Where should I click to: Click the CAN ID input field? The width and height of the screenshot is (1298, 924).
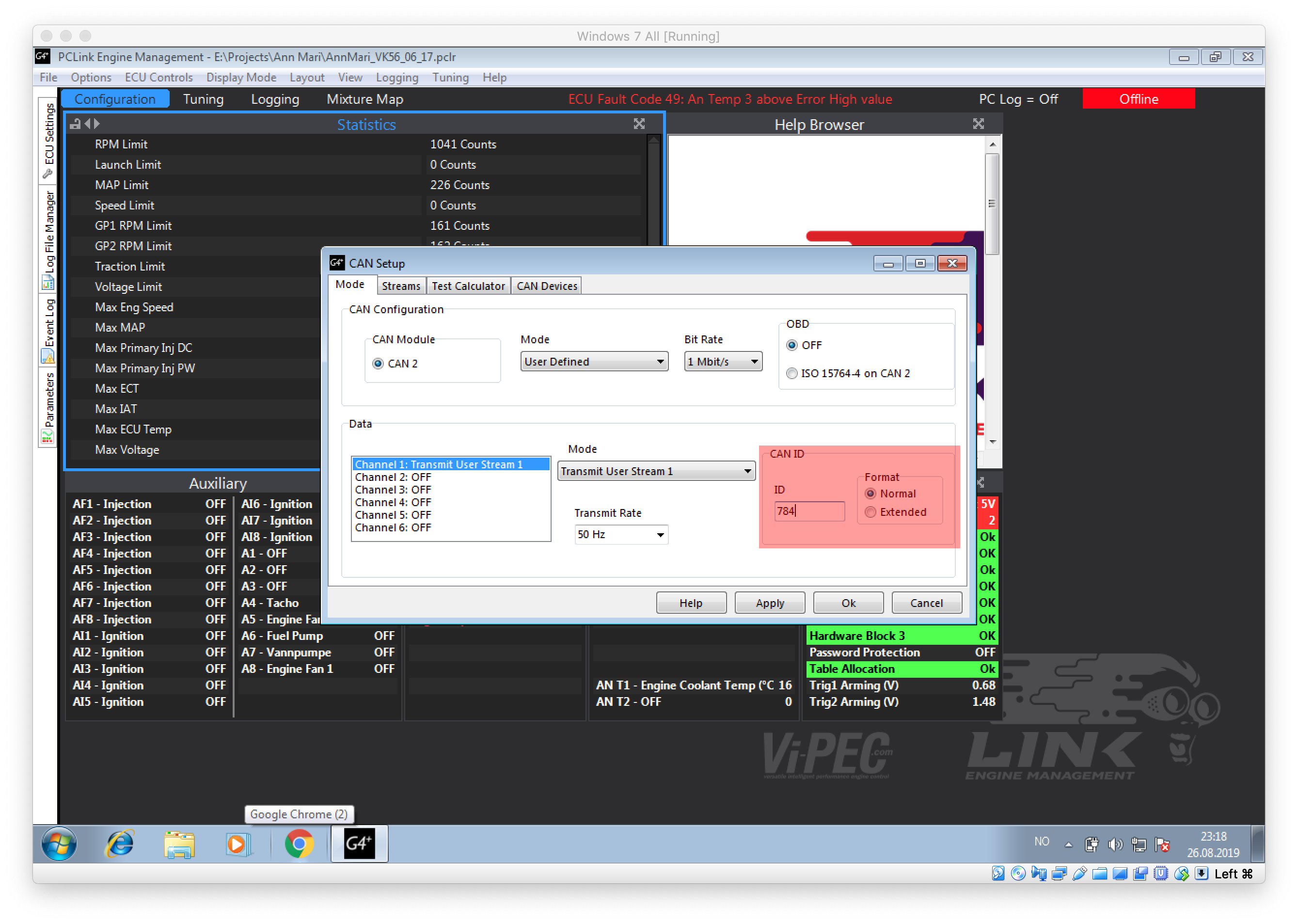coord(809,511)
